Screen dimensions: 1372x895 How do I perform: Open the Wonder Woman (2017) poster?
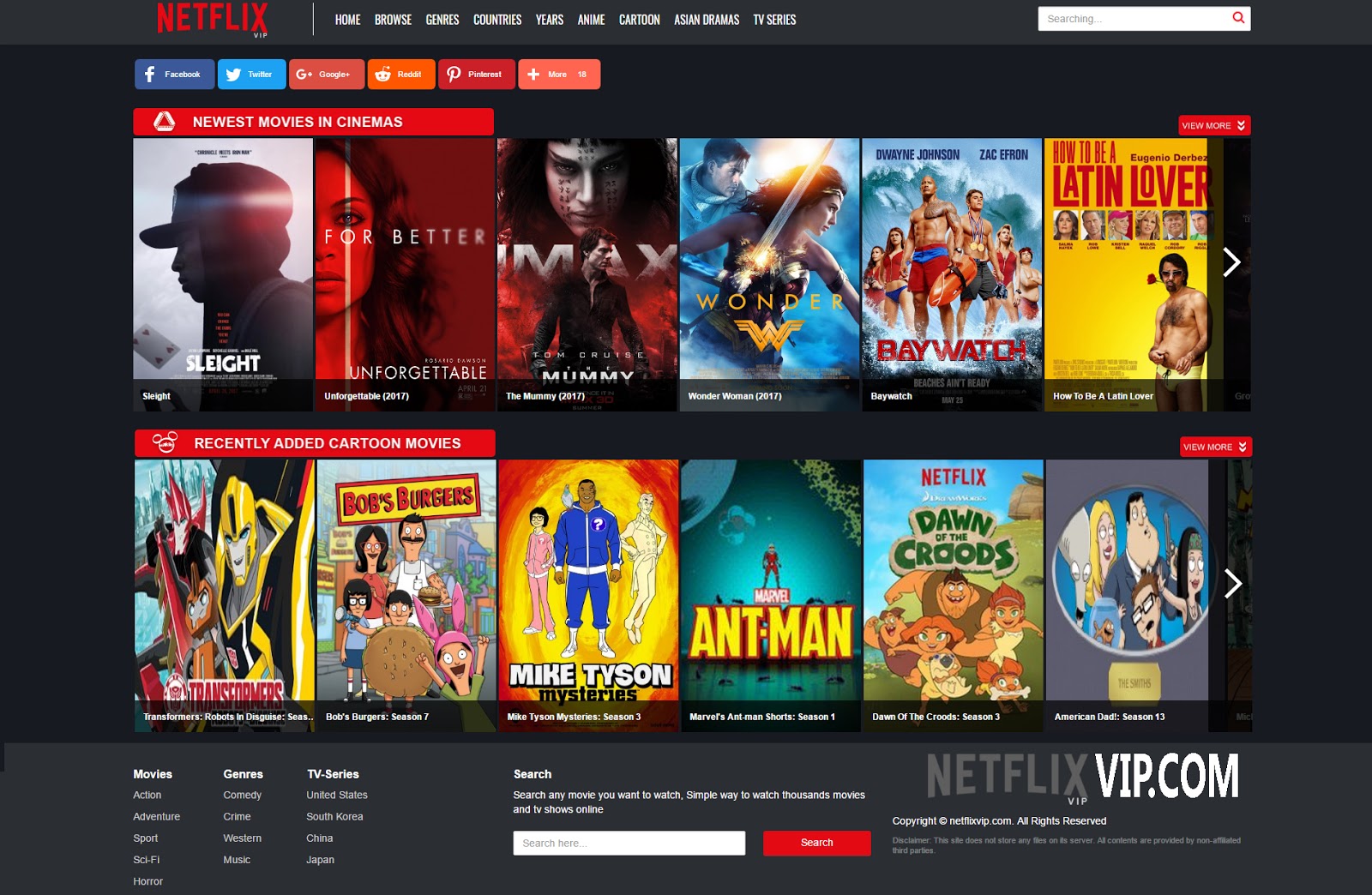pyautogui.click(x=769, y=275)
